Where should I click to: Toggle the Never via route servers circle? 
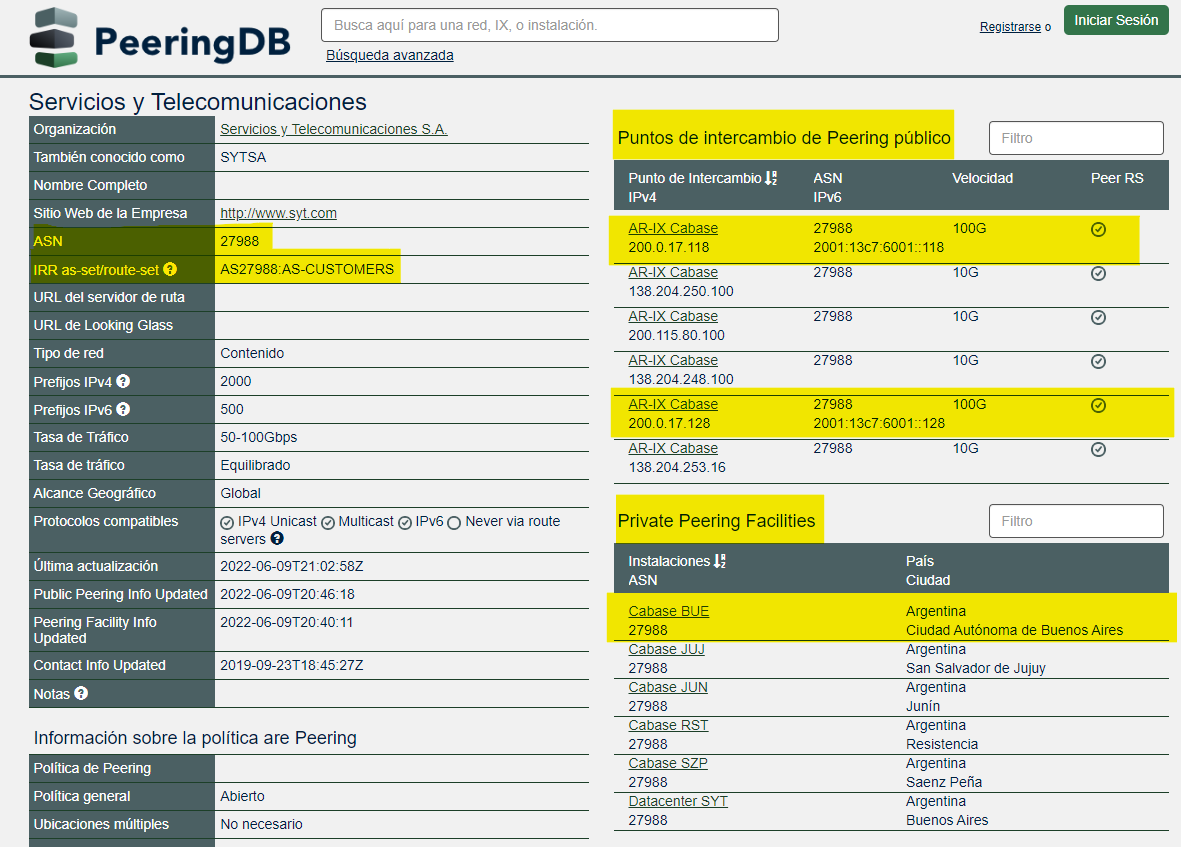point(454,522)
